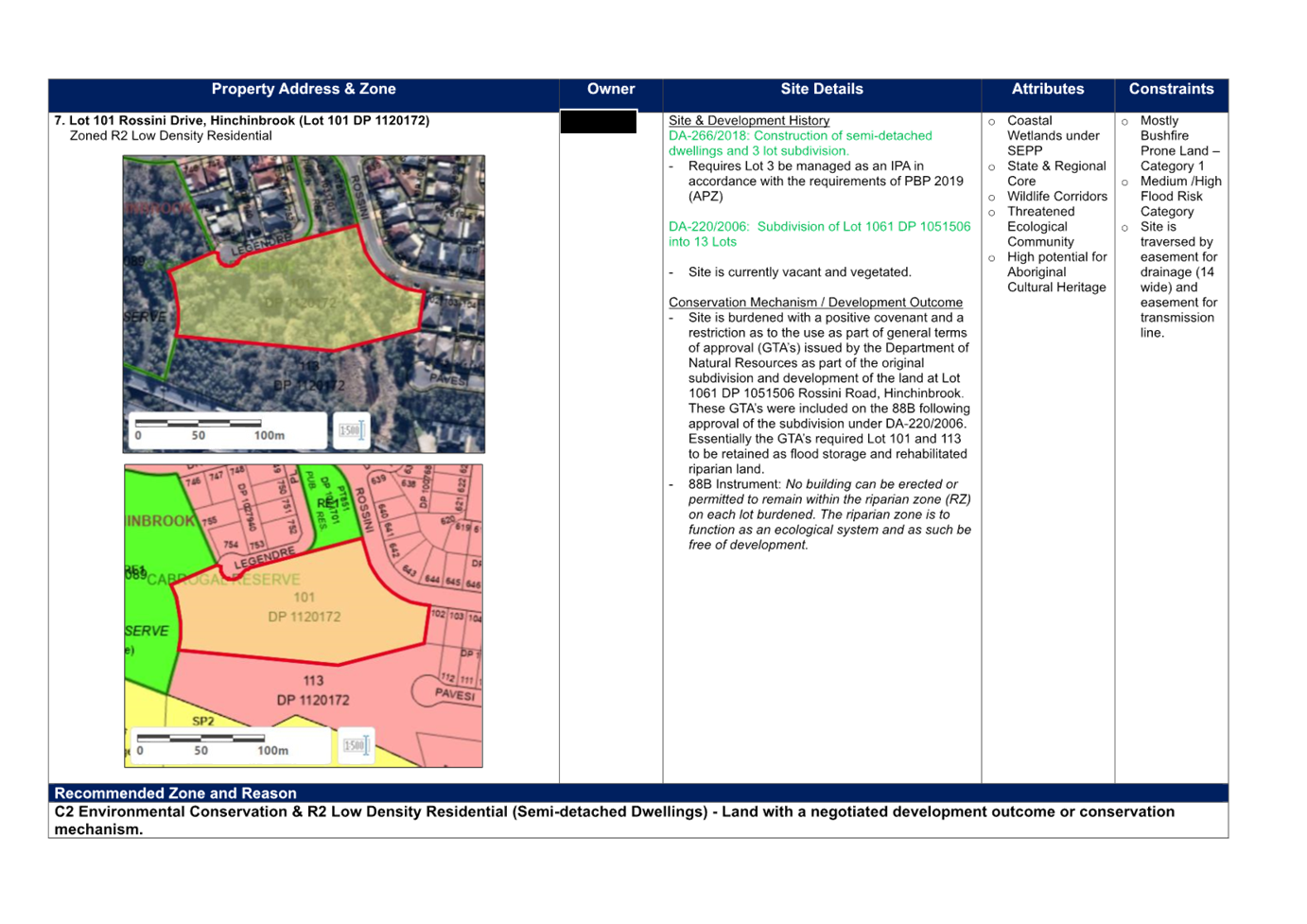Click the 1:500 scale icon on zoning map

(x=355, y=745)
